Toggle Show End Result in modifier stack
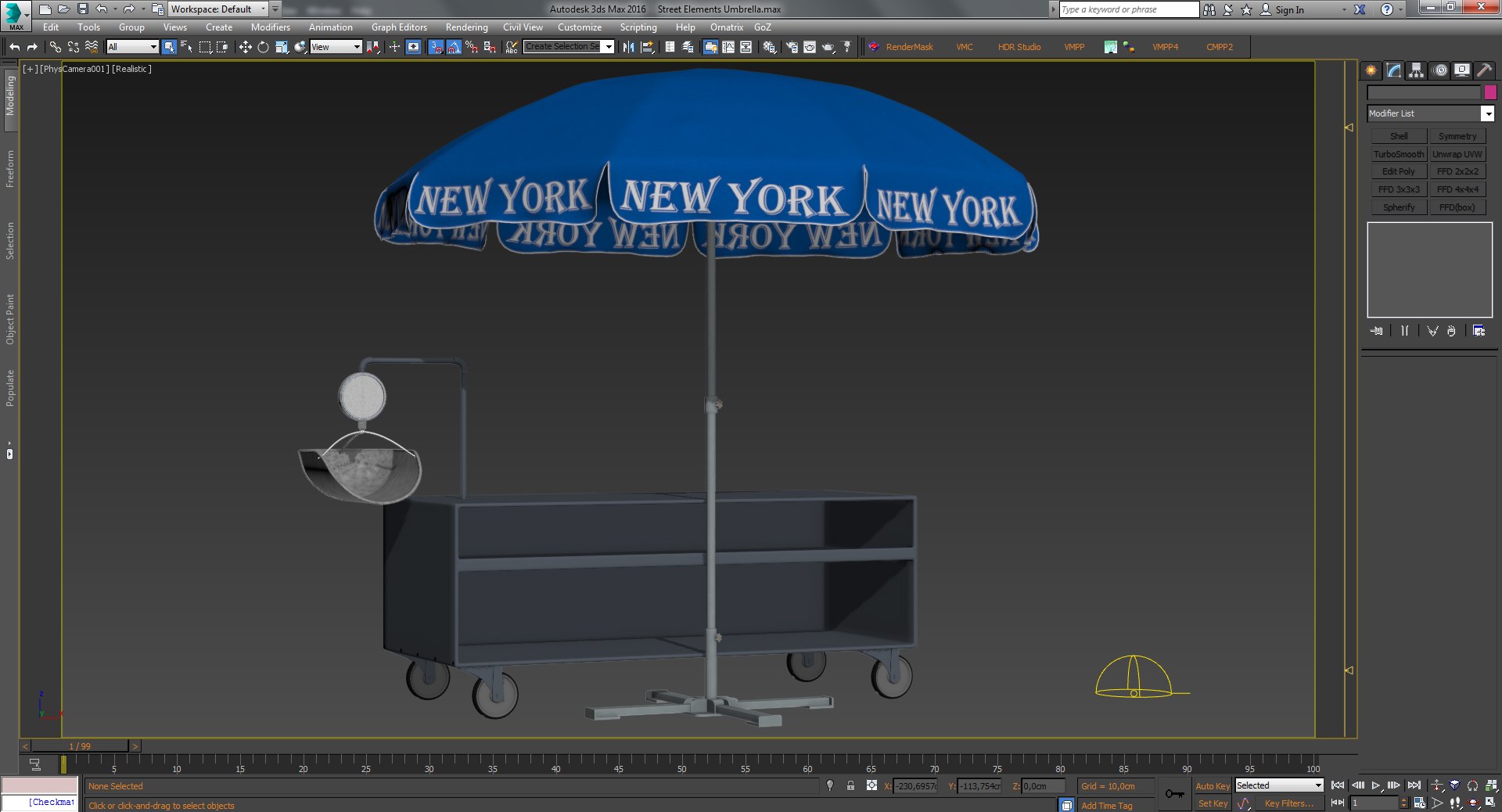 point(1405,331)
